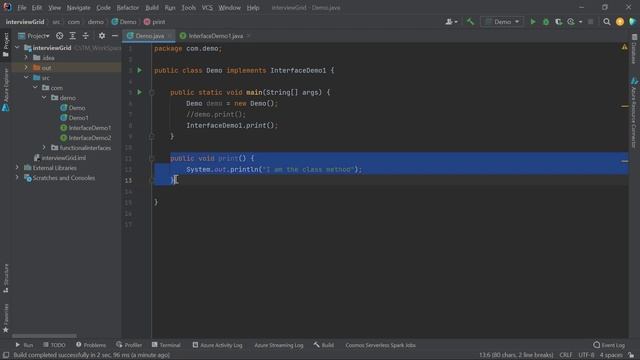Collapse all in Project panel

[86, 36]
